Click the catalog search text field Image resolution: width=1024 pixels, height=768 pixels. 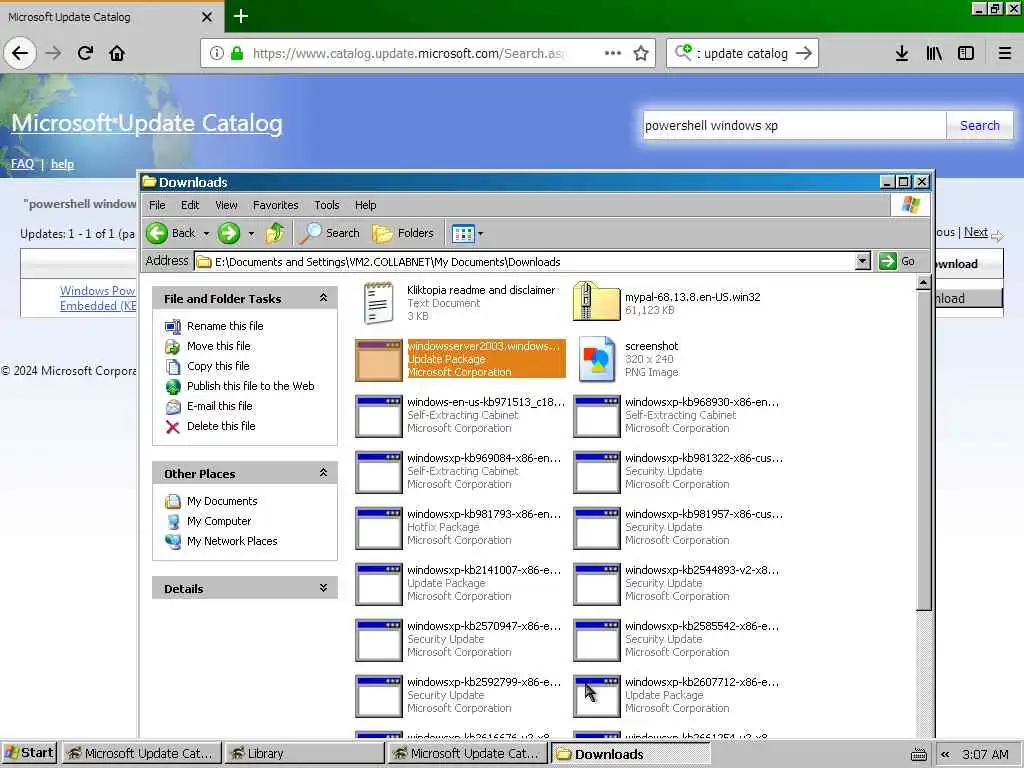pos(794,125)
